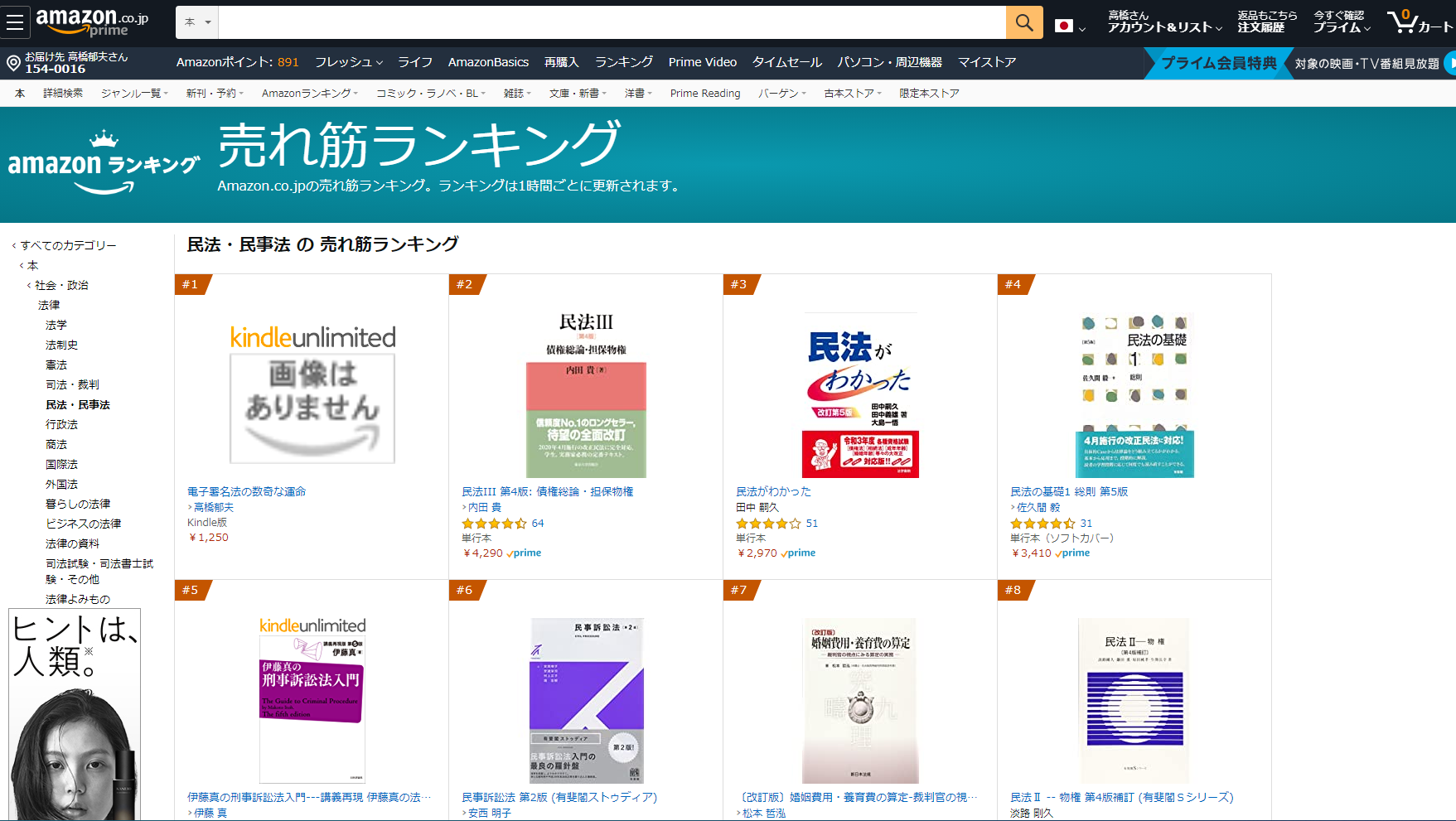
Task: Select Prime Reading in the books menu
Action: pyautogui.click(x=704, y=94)
